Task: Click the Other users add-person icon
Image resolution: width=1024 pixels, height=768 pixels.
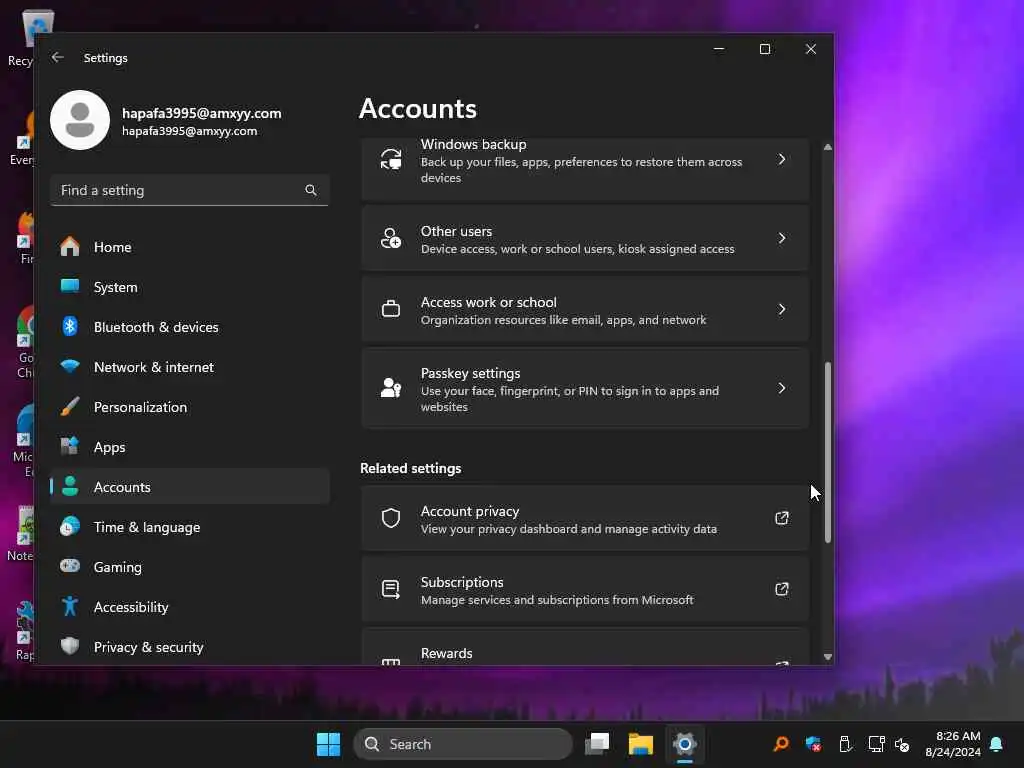Action: (391, 238)
